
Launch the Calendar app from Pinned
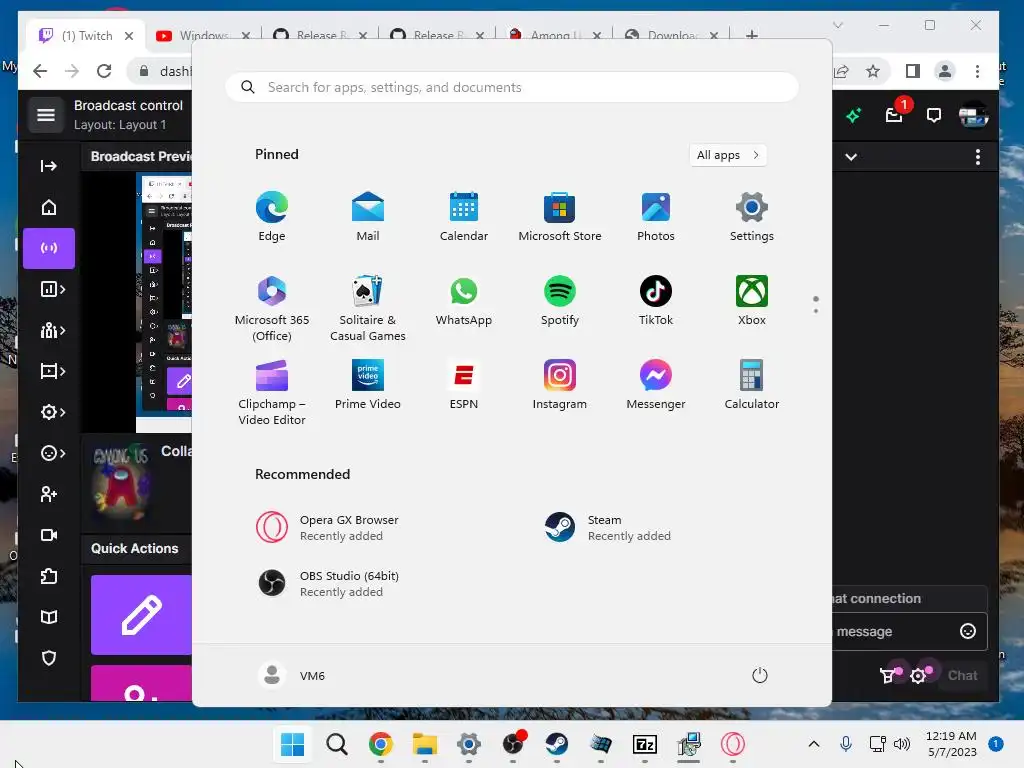pos(464,217)
